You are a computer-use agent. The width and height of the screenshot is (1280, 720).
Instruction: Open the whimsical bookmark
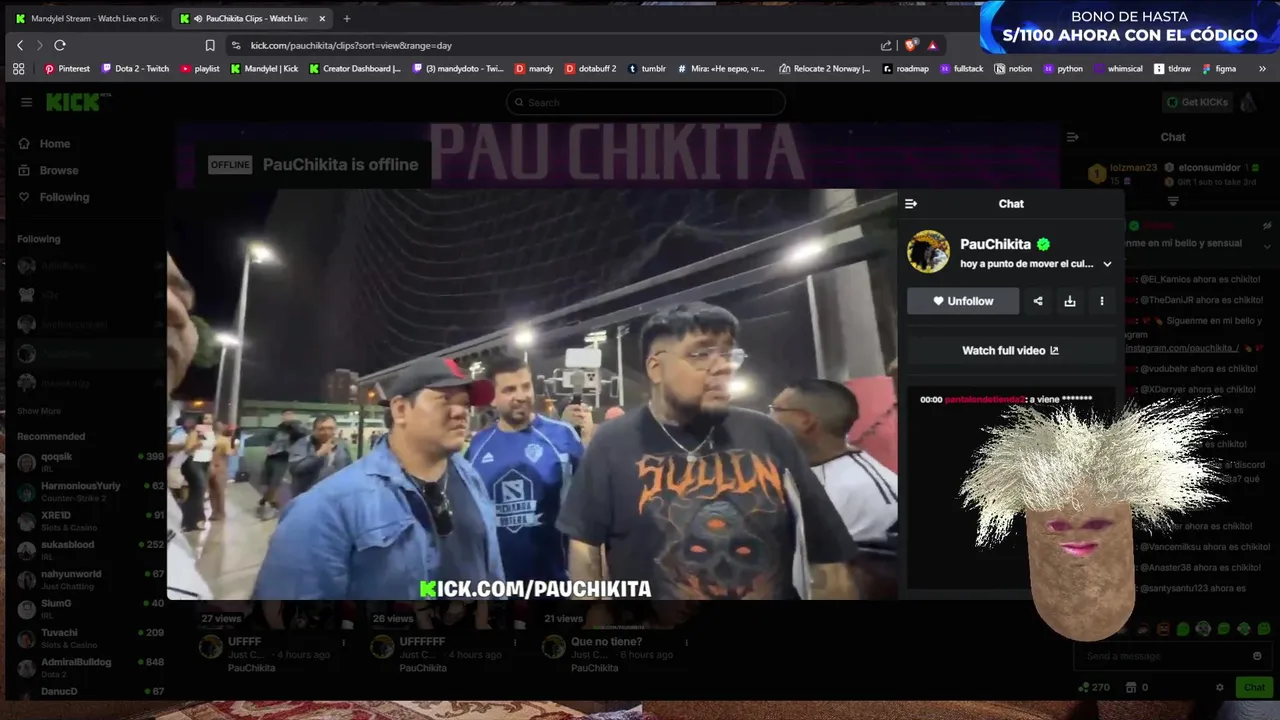[1118, 69]
